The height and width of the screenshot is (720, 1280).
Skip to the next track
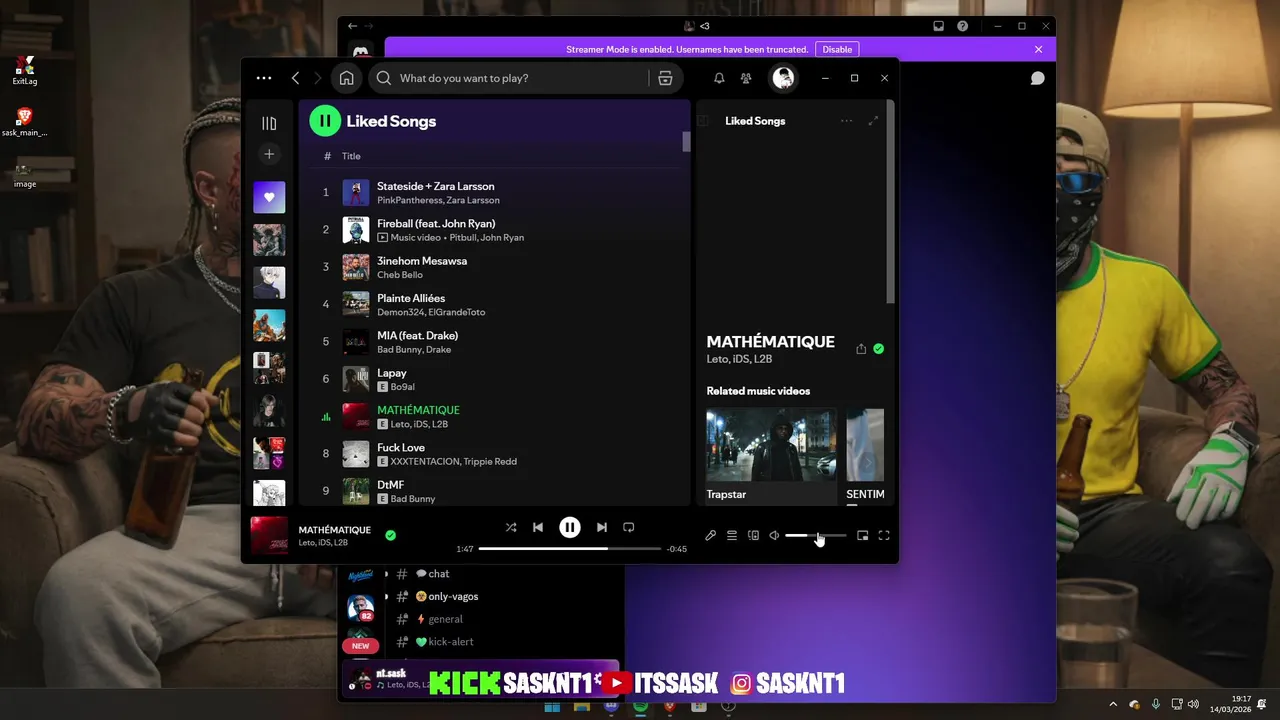tap(601, 527)
